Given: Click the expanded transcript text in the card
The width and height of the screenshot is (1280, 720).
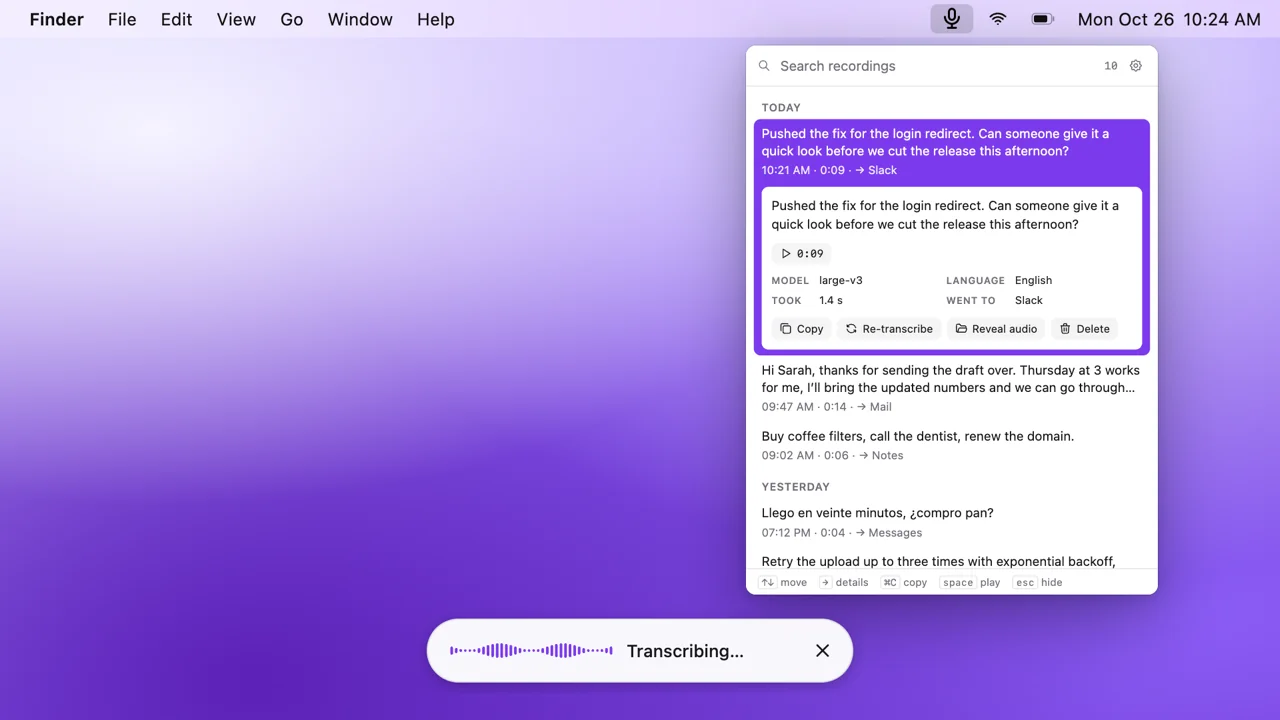Looking at the screenshot, I should tap(945, 215).
